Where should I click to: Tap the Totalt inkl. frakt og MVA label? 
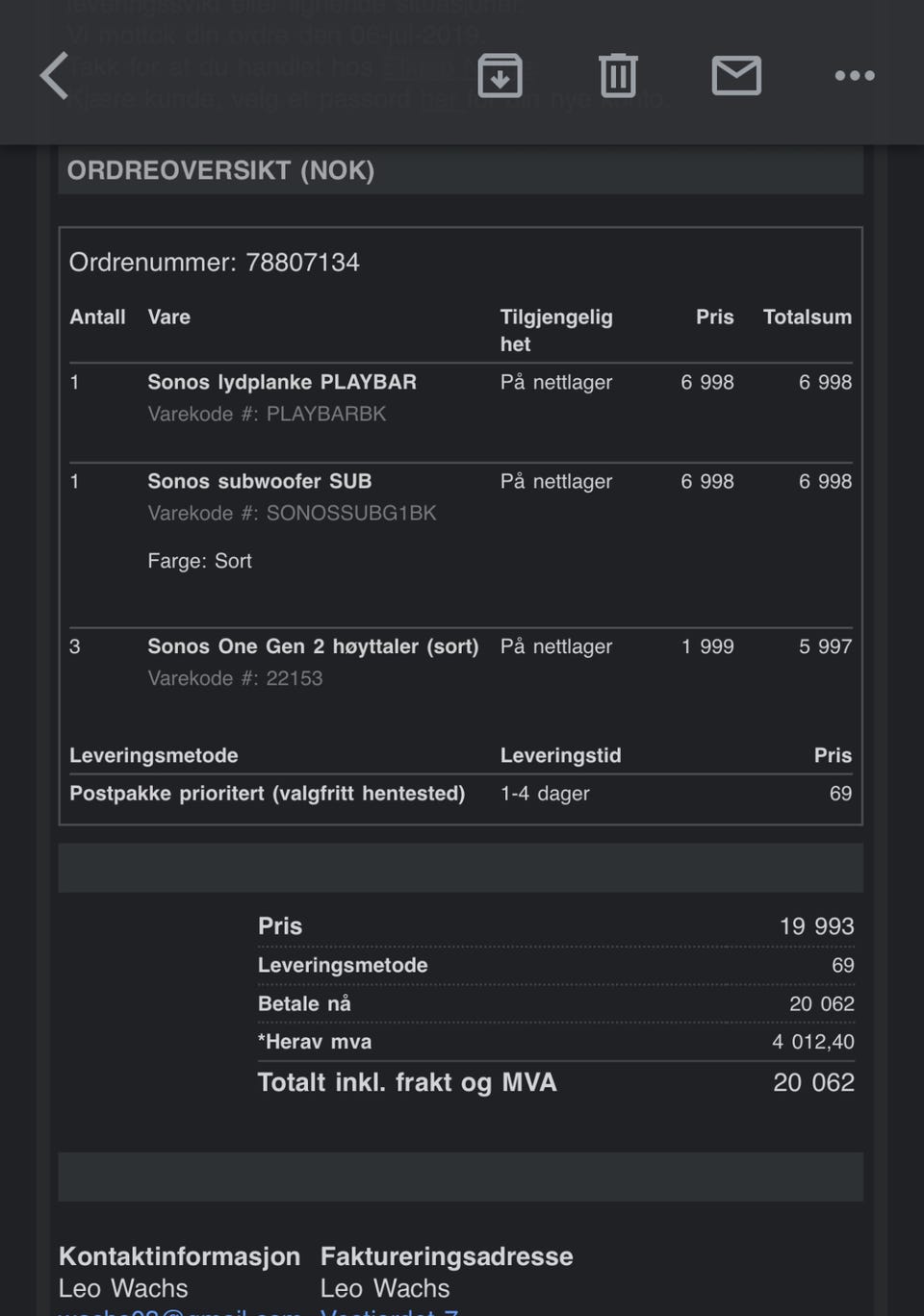click(407, 1082)
